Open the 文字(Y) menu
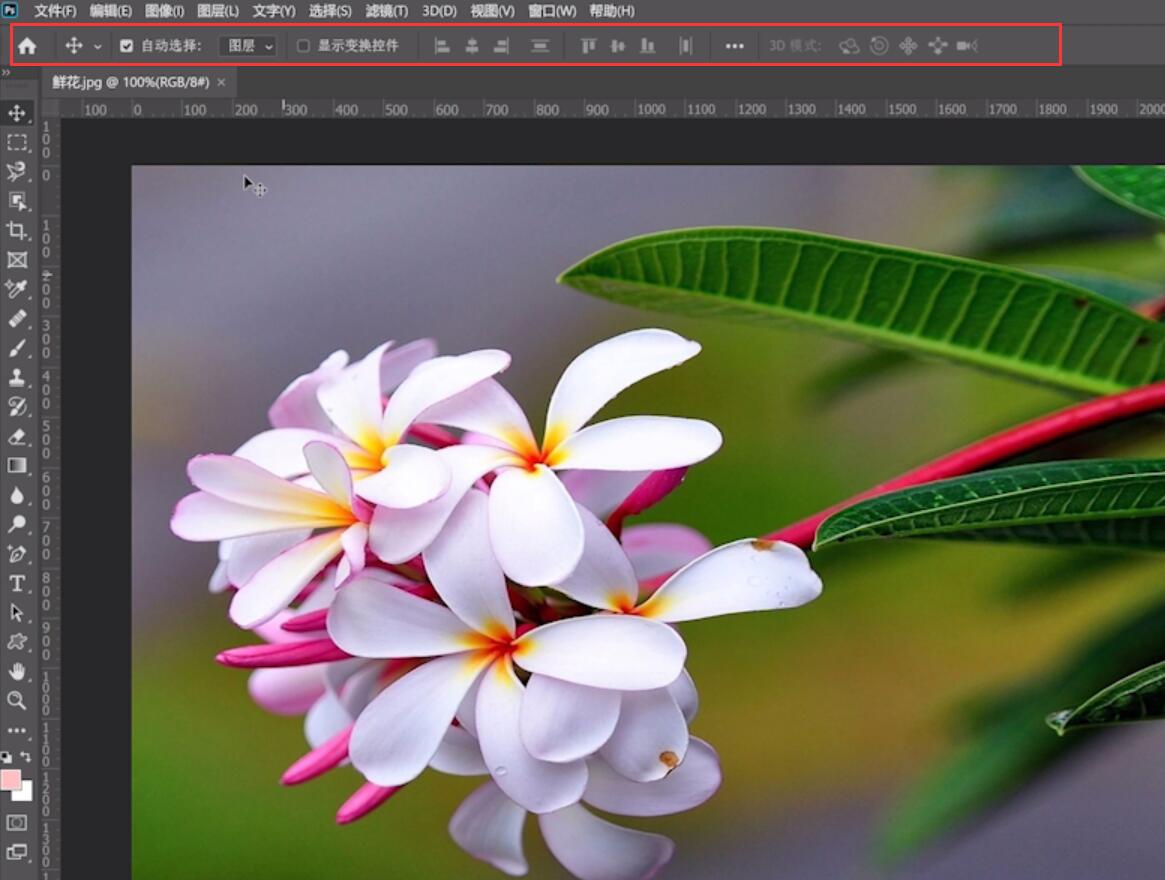Viewport: 1165px width, 880px height. pyautogui.click(x=273, y=11)
